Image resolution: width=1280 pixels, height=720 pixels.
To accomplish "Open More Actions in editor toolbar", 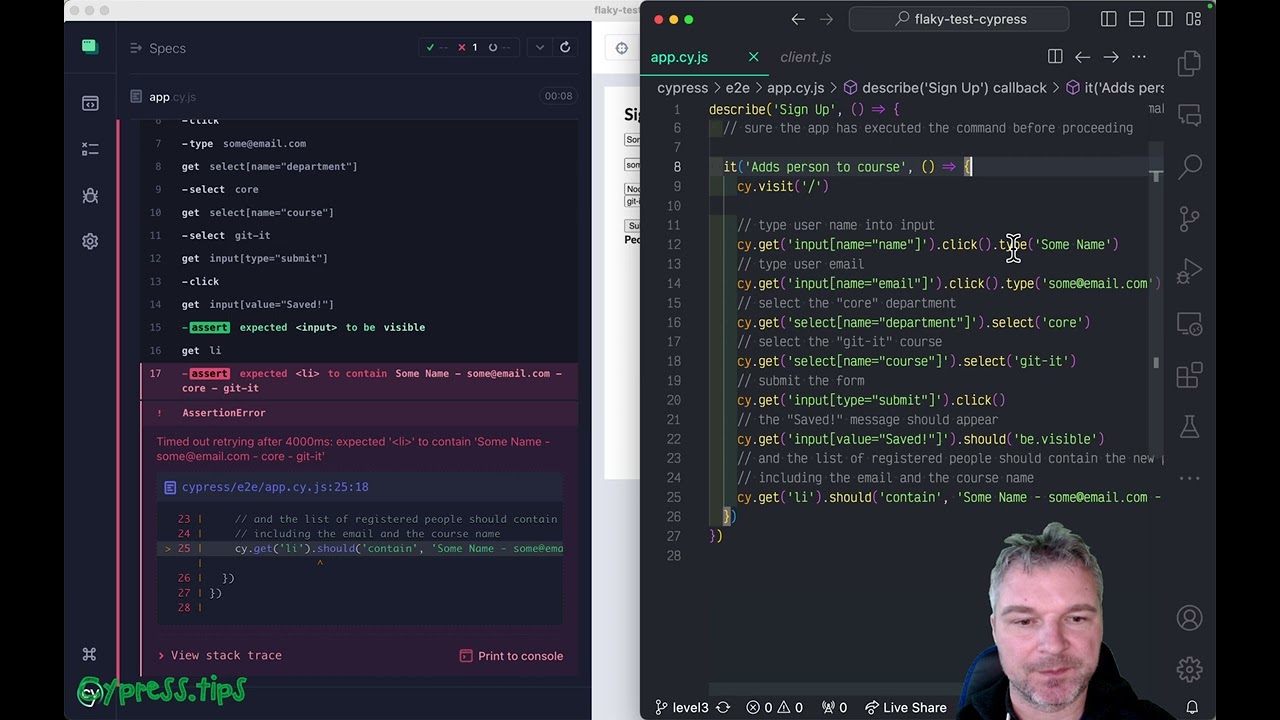I will 1139,57.
